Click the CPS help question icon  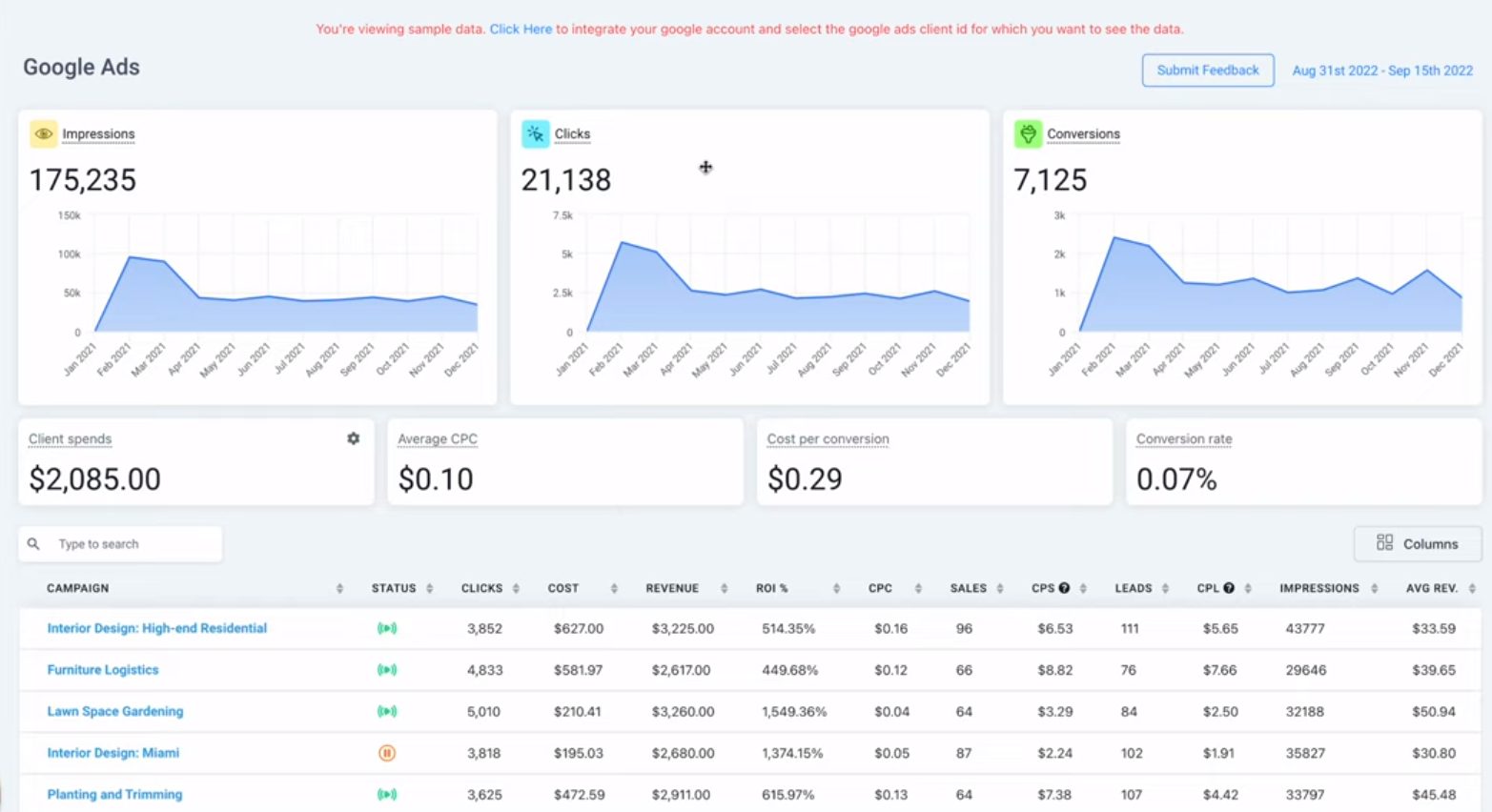click(x=1064, y=588)
